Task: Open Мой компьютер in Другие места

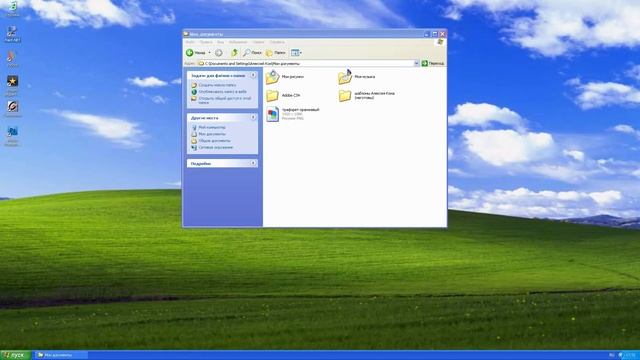Action: (x=211, y=127)
